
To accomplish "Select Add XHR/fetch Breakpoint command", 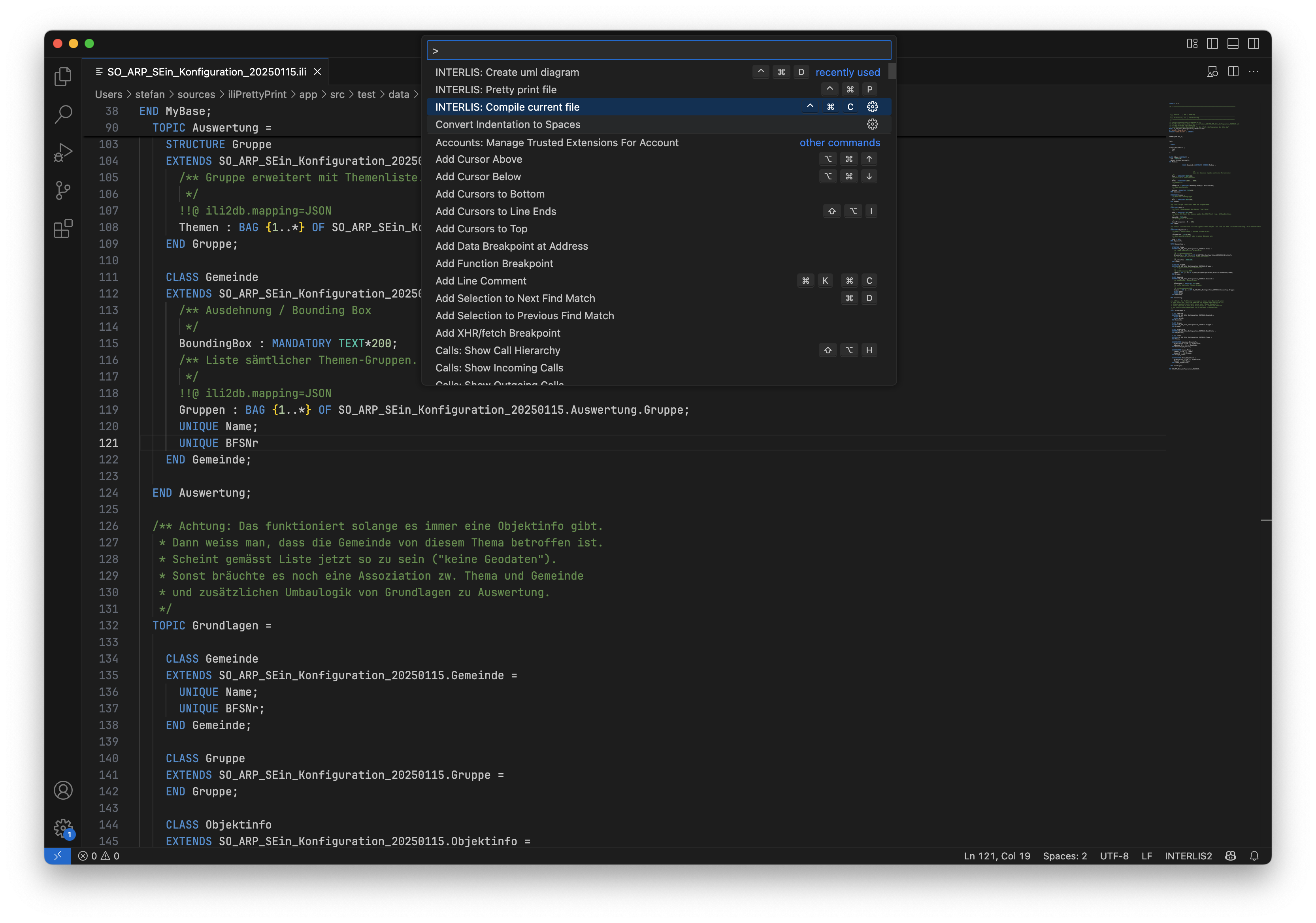I will pos(659,333).
